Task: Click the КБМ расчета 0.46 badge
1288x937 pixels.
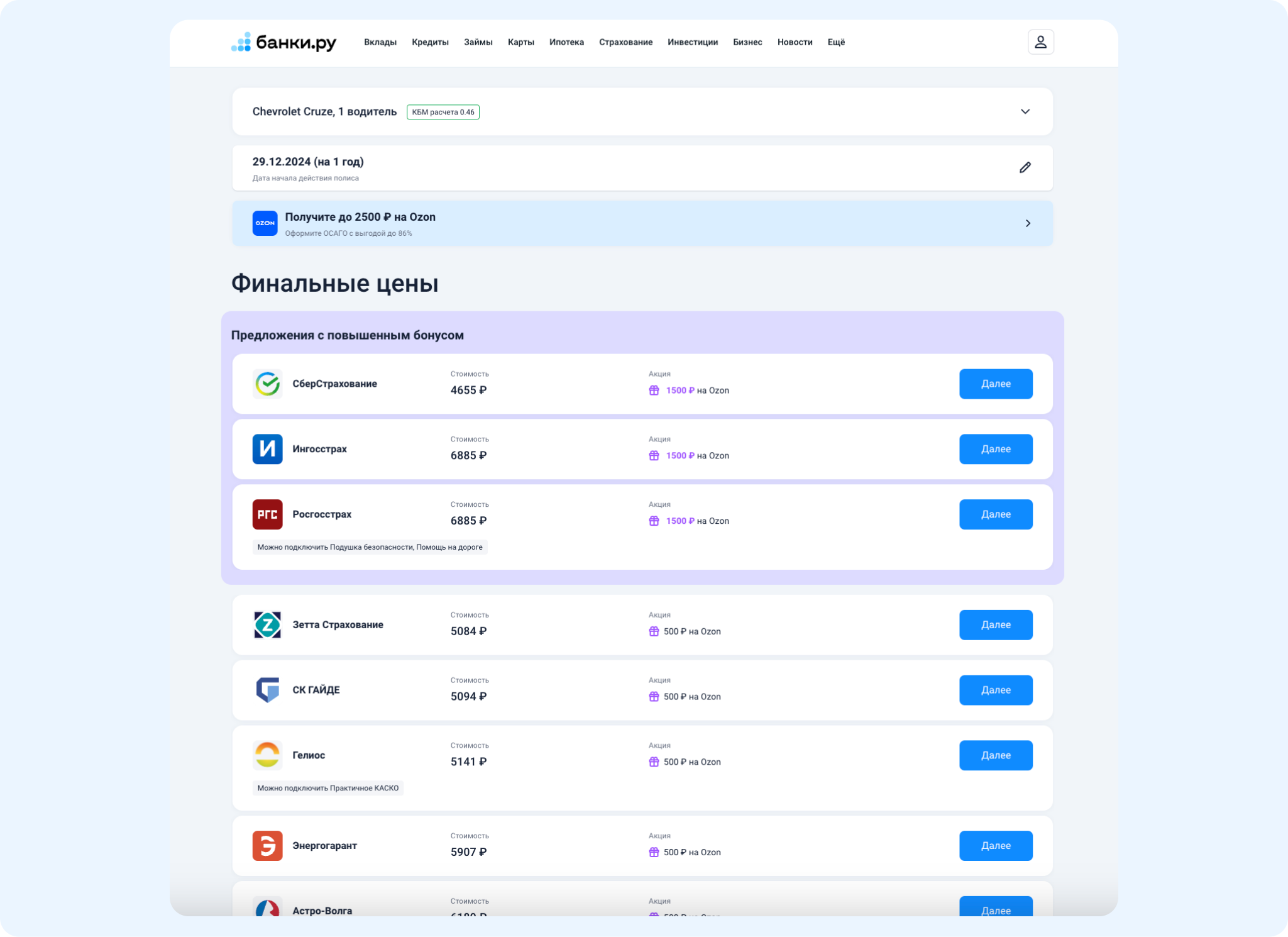Action: (443, 112)
